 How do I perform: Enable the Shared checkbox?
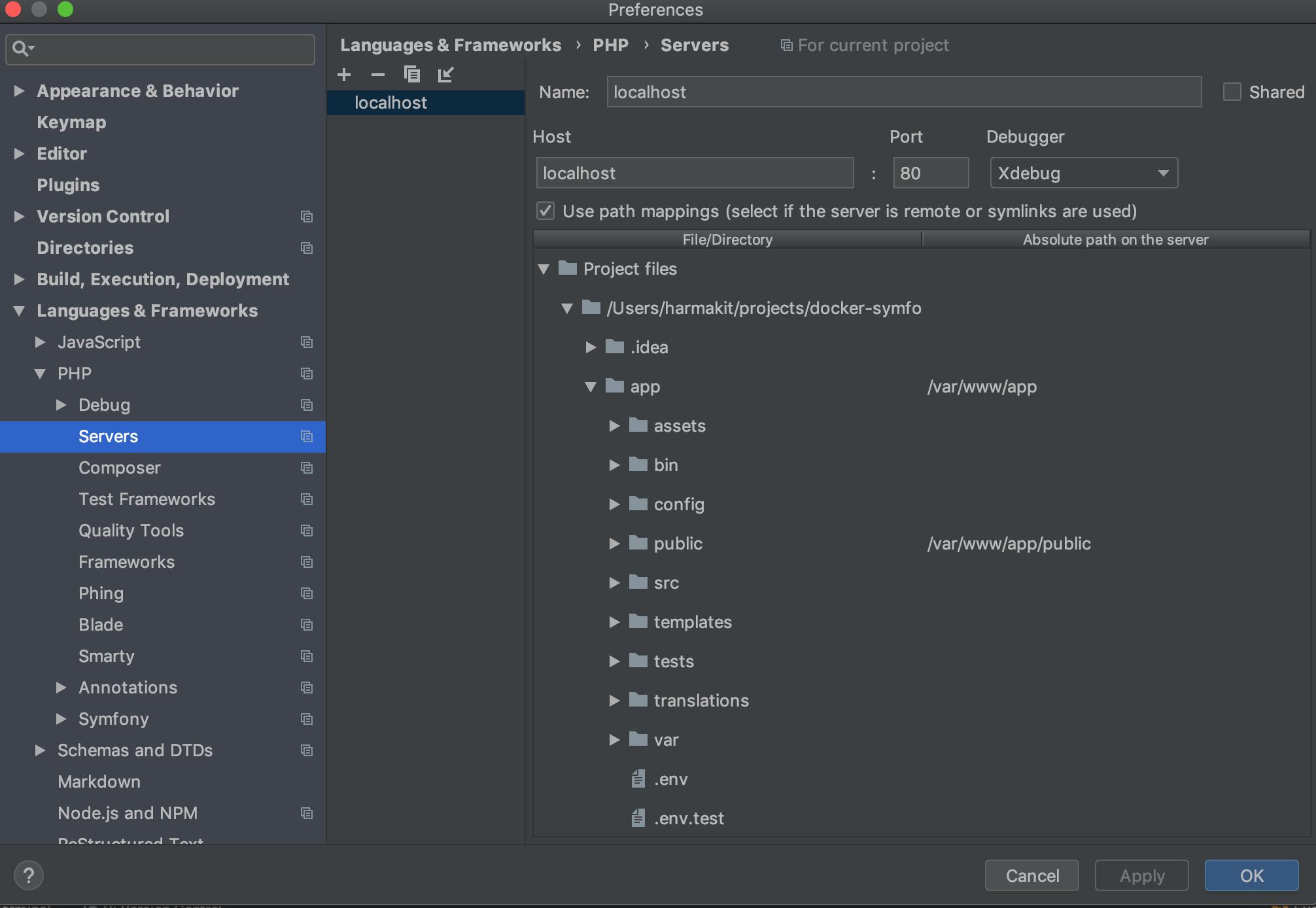[x=1232, y=92]
